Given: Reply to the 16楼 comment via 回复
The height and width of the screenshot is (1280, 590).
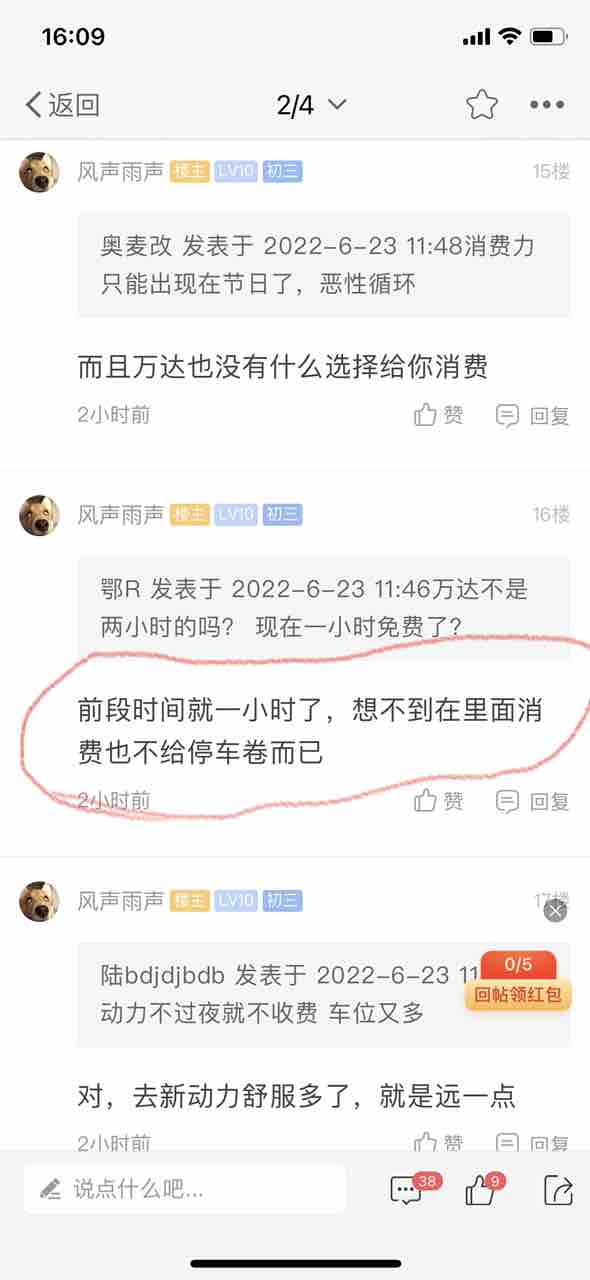Looking at the screenshot, I should pos(533,801).
